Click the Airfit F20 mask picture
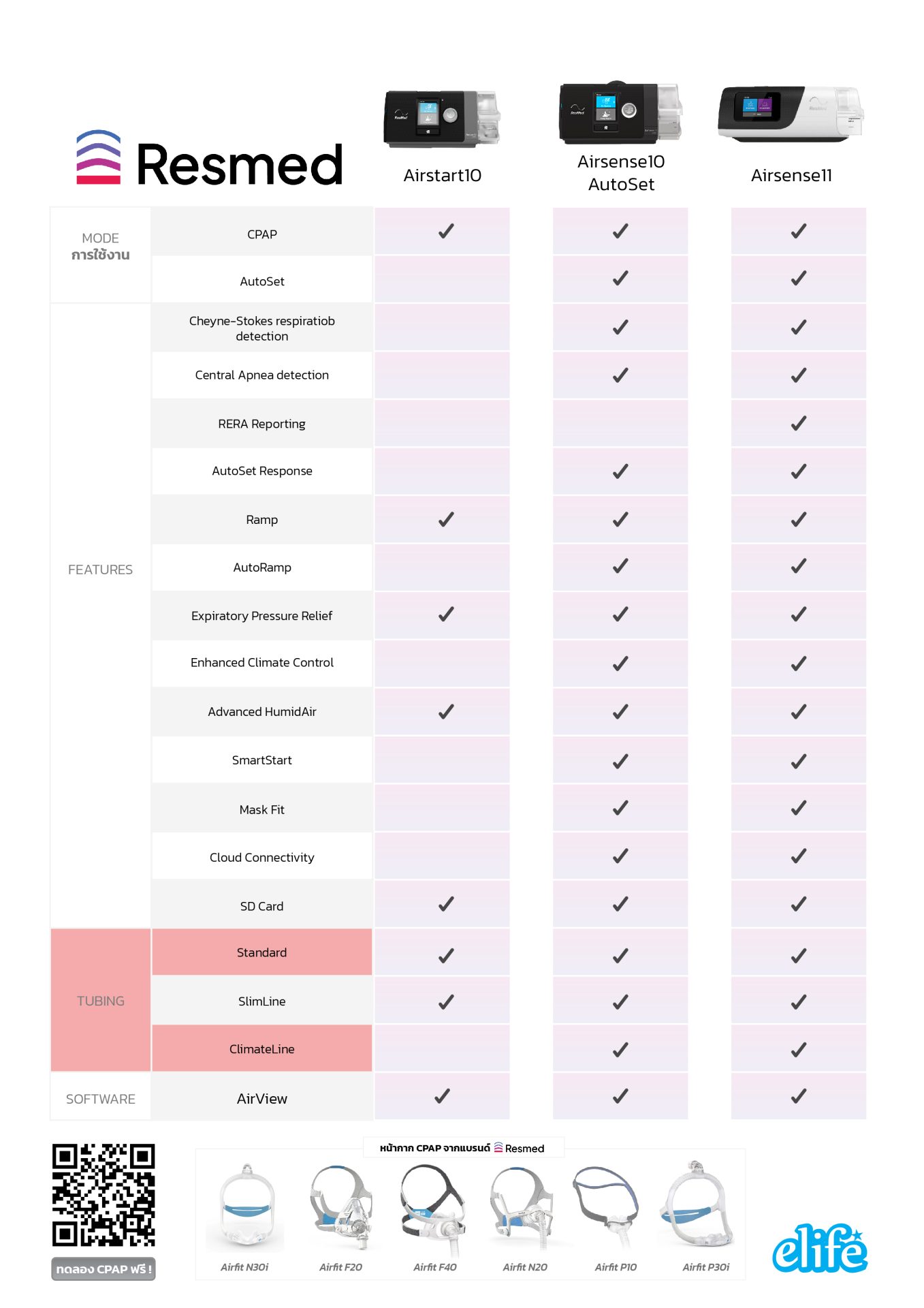The image size is (924, 1308). 340,1207
